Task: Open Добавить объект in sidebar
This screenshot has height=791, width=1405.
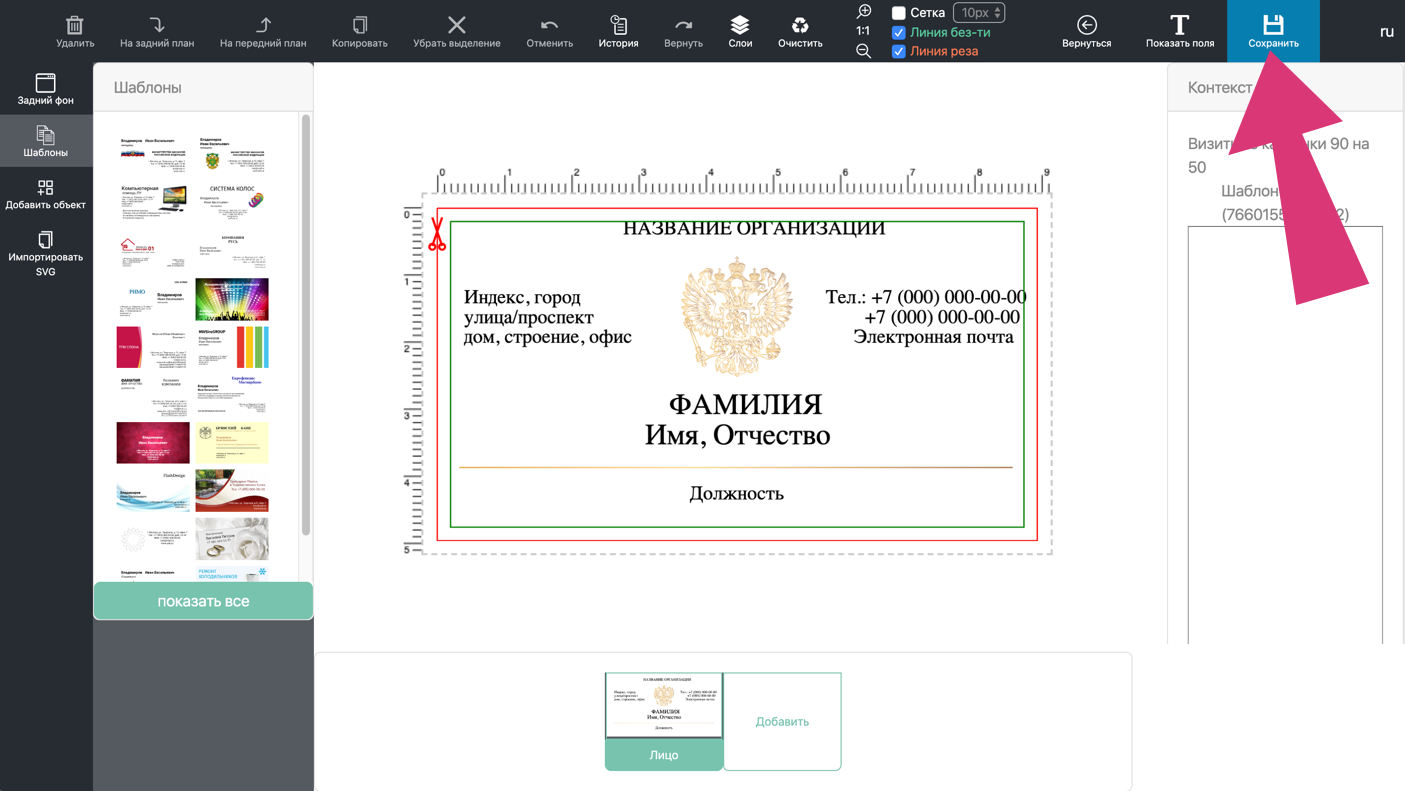Action: (x=46, y=194)
